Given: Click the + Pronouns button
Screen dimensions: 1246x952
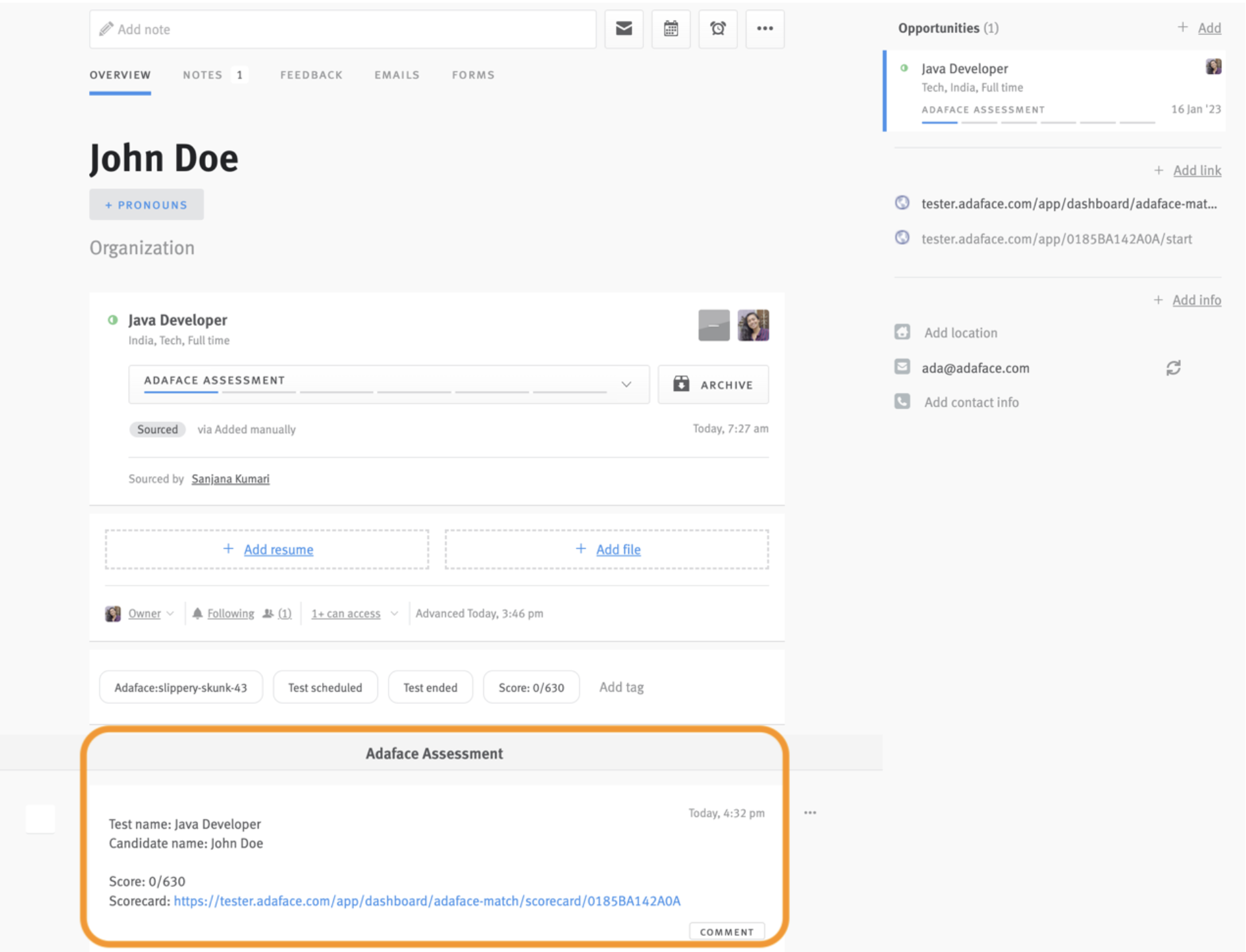Looking at the screenshot, I should click(x=146, y=205).
